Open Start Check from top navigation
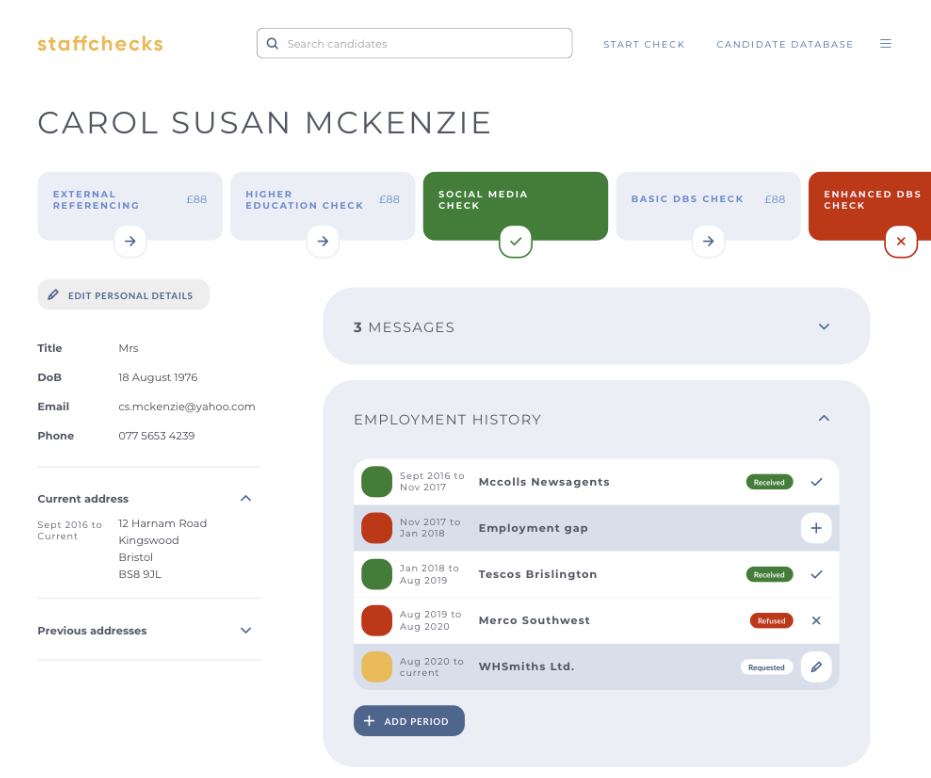The width and height of the screenshot is (931, 778). [x=644, y=45]
